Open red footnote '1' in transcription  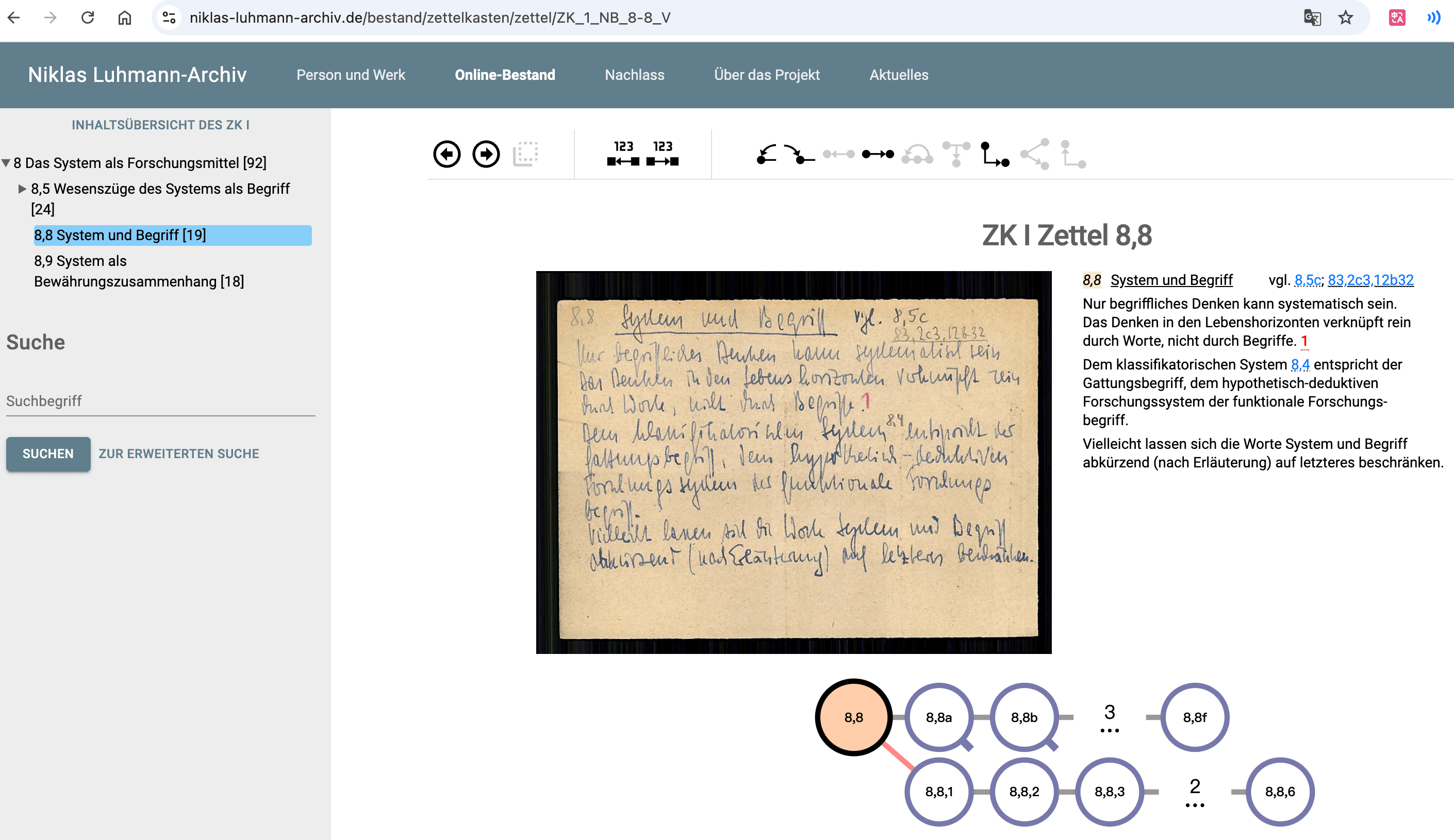(1304, 341)
